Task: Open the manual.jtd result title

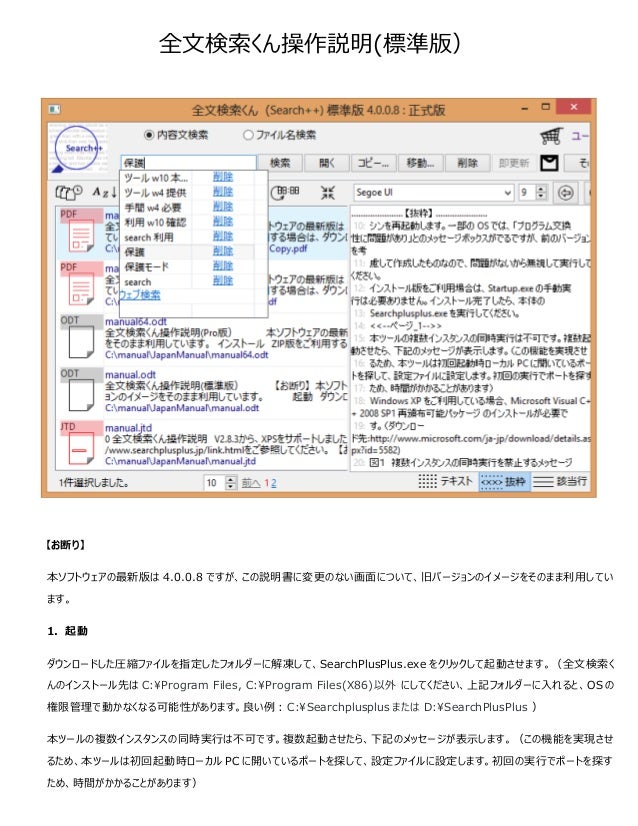Action: coord(128,428)
